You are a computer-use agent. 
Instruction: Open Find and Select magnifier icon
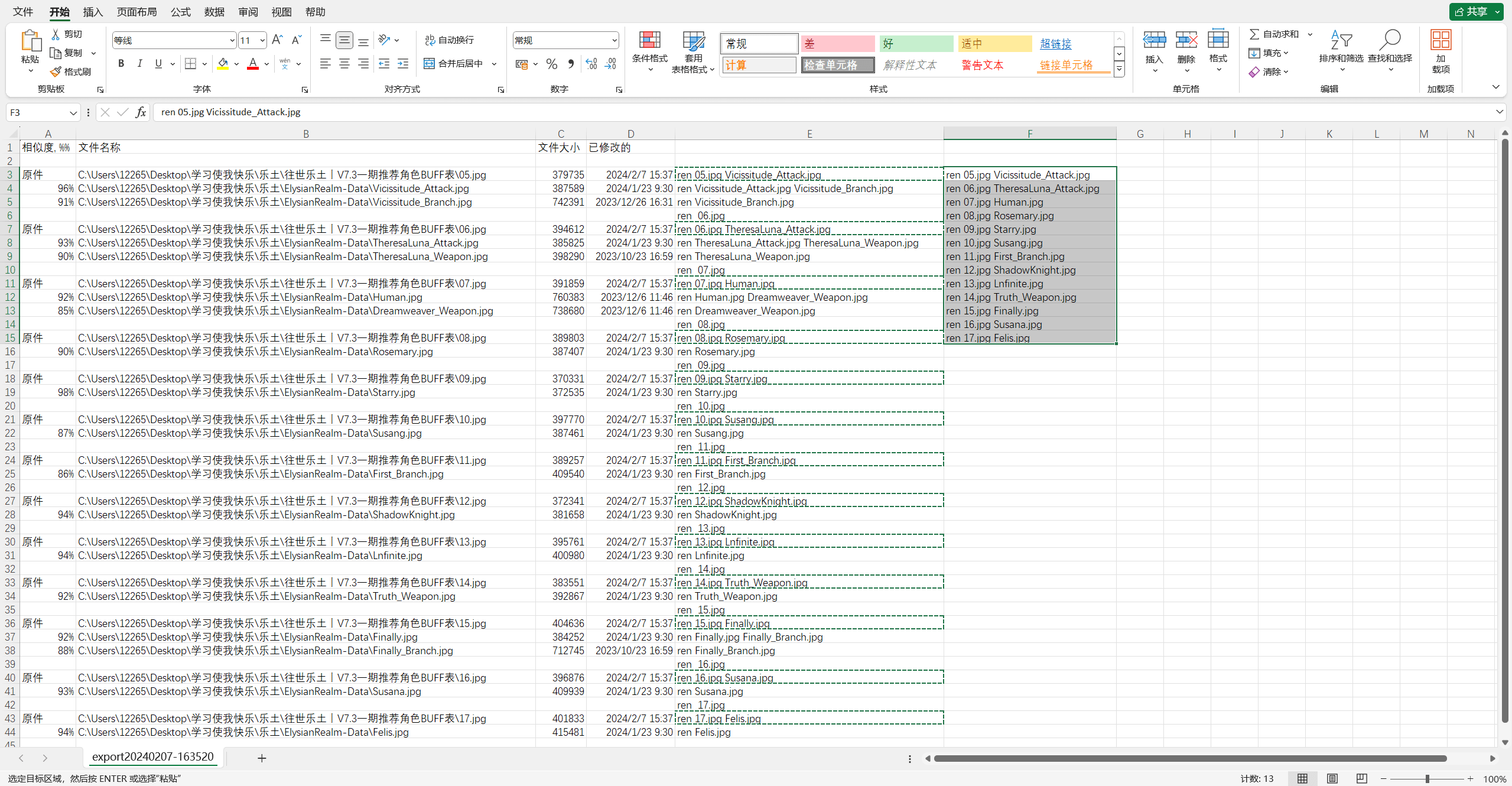1390,40
